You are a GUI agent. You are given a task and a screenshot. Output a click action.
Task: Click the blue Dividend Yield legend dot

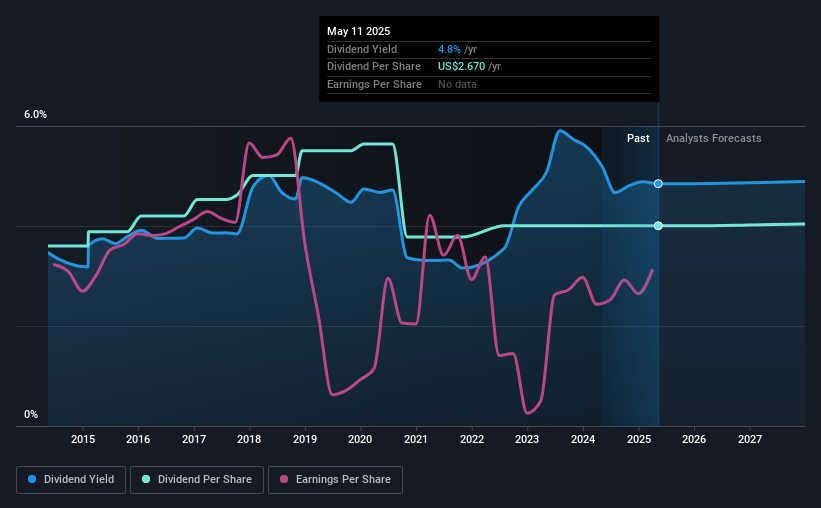(32, 479)
